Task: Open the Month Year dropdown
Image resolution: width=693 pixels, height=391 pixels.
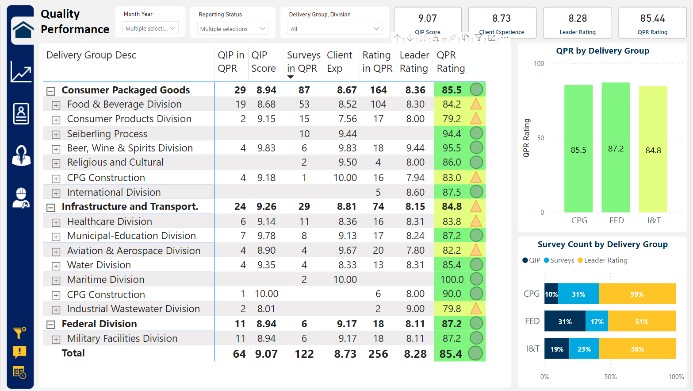Action: (x=150, y=28)
